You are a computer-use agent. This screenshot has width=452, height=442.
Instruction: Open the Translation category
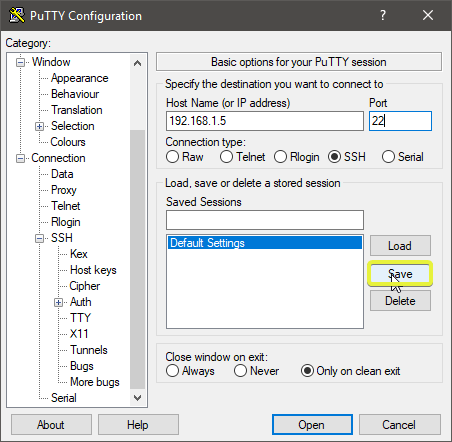(77, 110)
